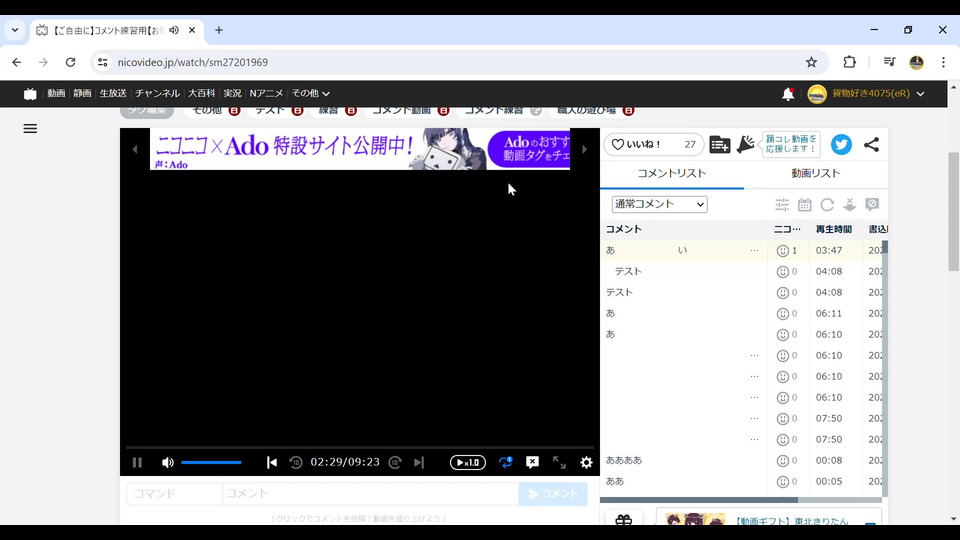The height and width of the screenshot is (540, 960).
Task: Open チャンネル in top navigation
Action: coord(157,93)
